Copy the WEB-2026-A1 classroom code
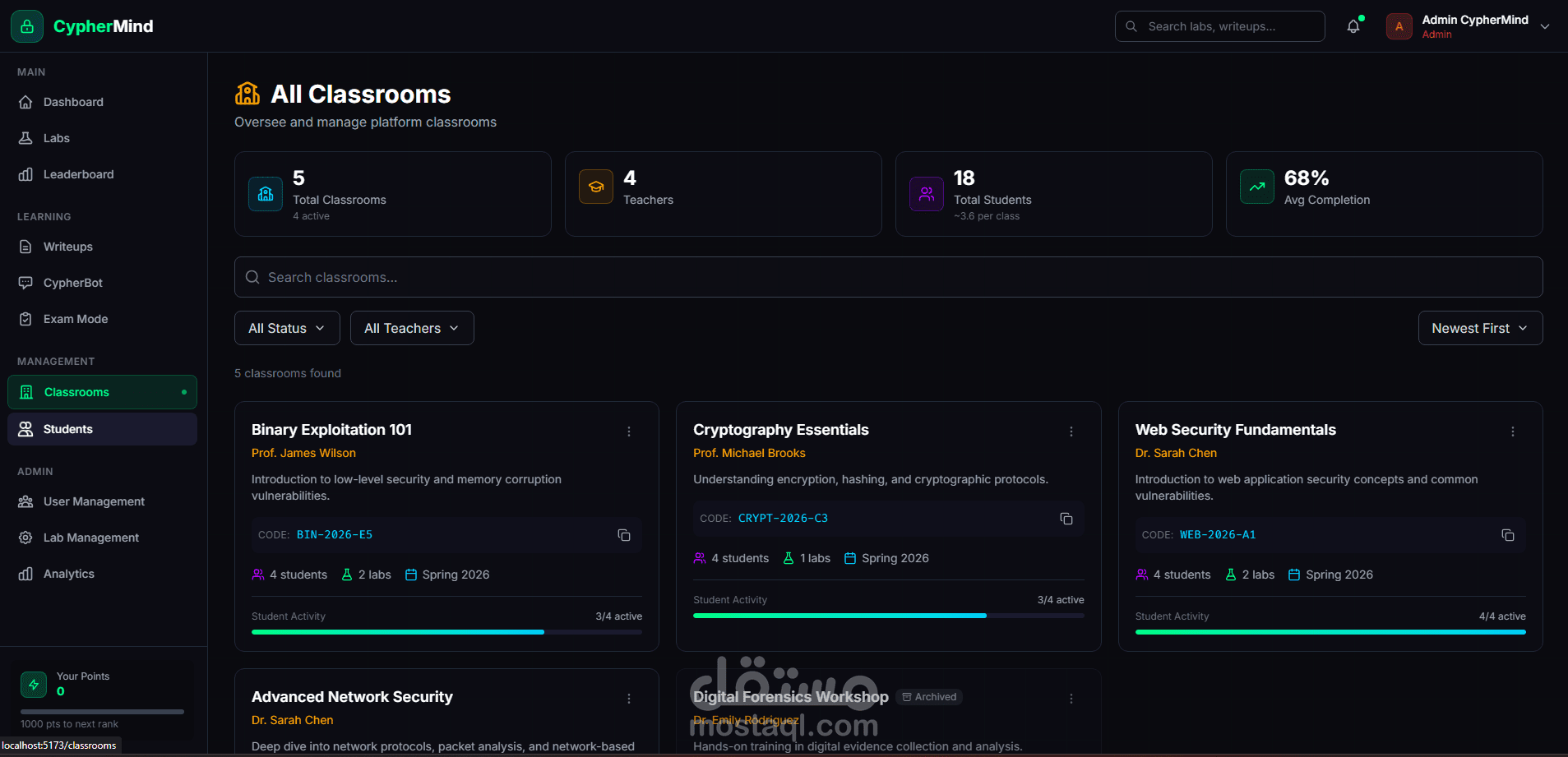 coord(1508,535)
